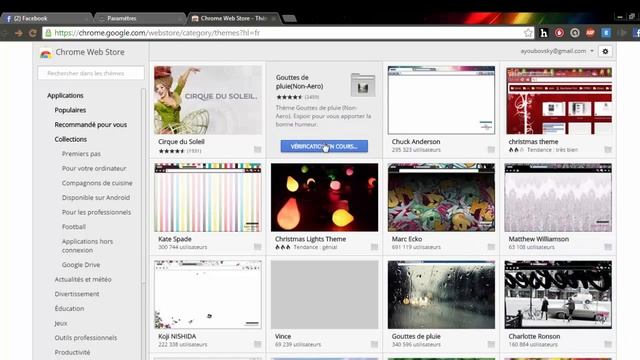Open the Productivité category

tap(72, 352)
